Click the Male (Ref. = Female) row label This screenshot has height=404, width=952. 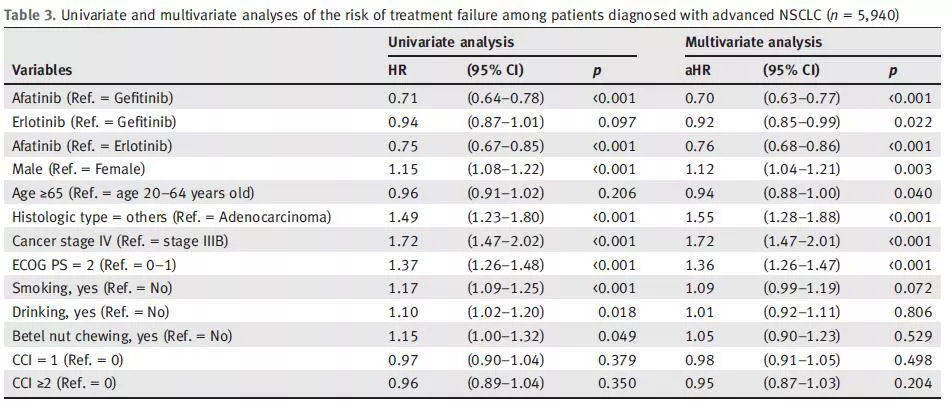pyautogui.click(x=78, y=169)
